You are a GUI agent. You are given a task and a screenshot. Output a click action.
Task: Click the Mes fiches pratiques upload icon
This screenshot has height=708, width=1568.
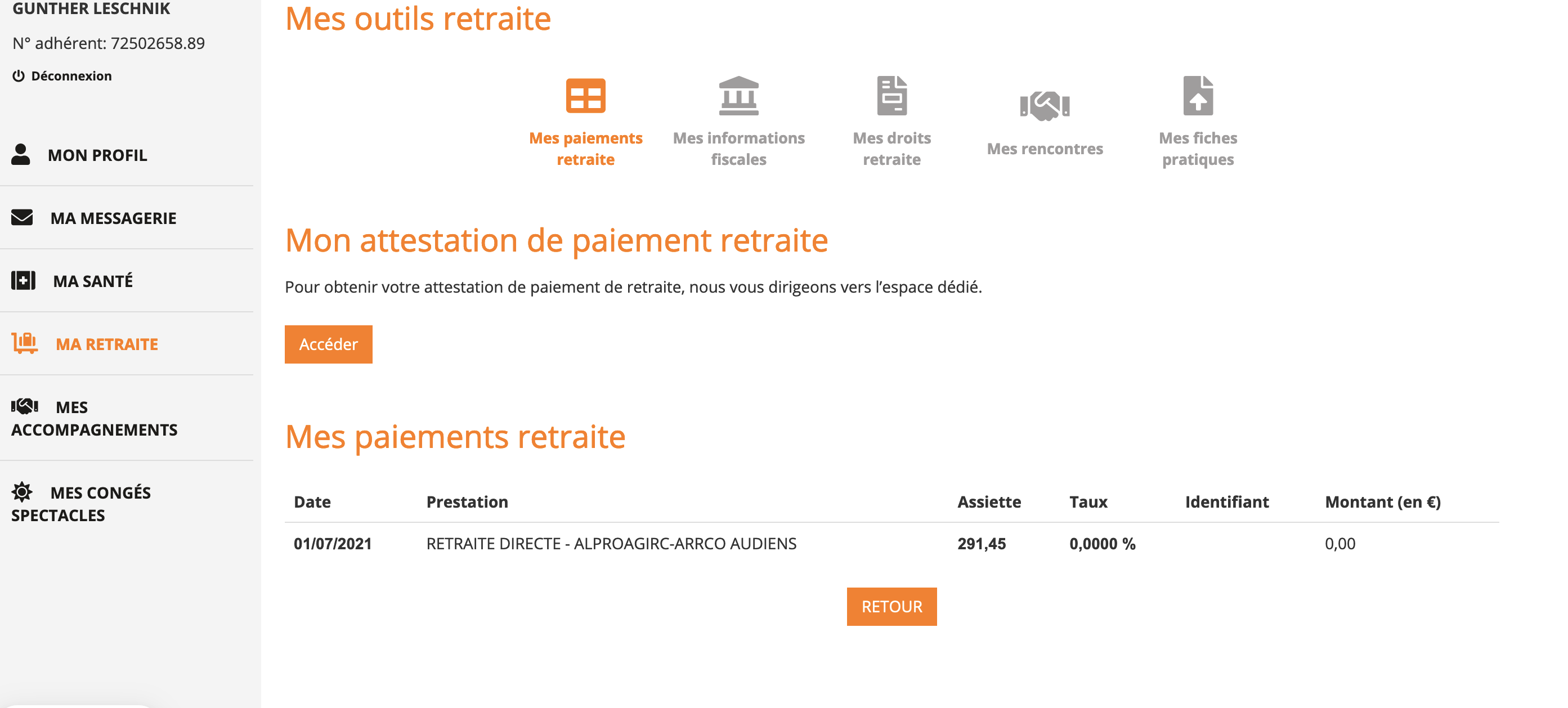click(1197, 96)
